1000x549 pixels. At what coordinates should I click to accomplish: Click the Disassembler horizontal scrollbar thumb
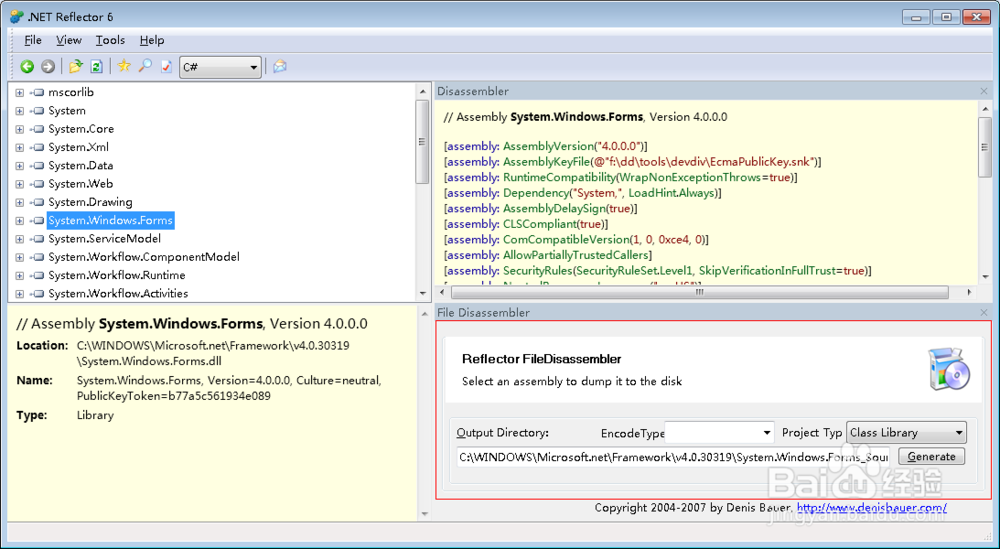pyautogui.click(x=700, y=292)
